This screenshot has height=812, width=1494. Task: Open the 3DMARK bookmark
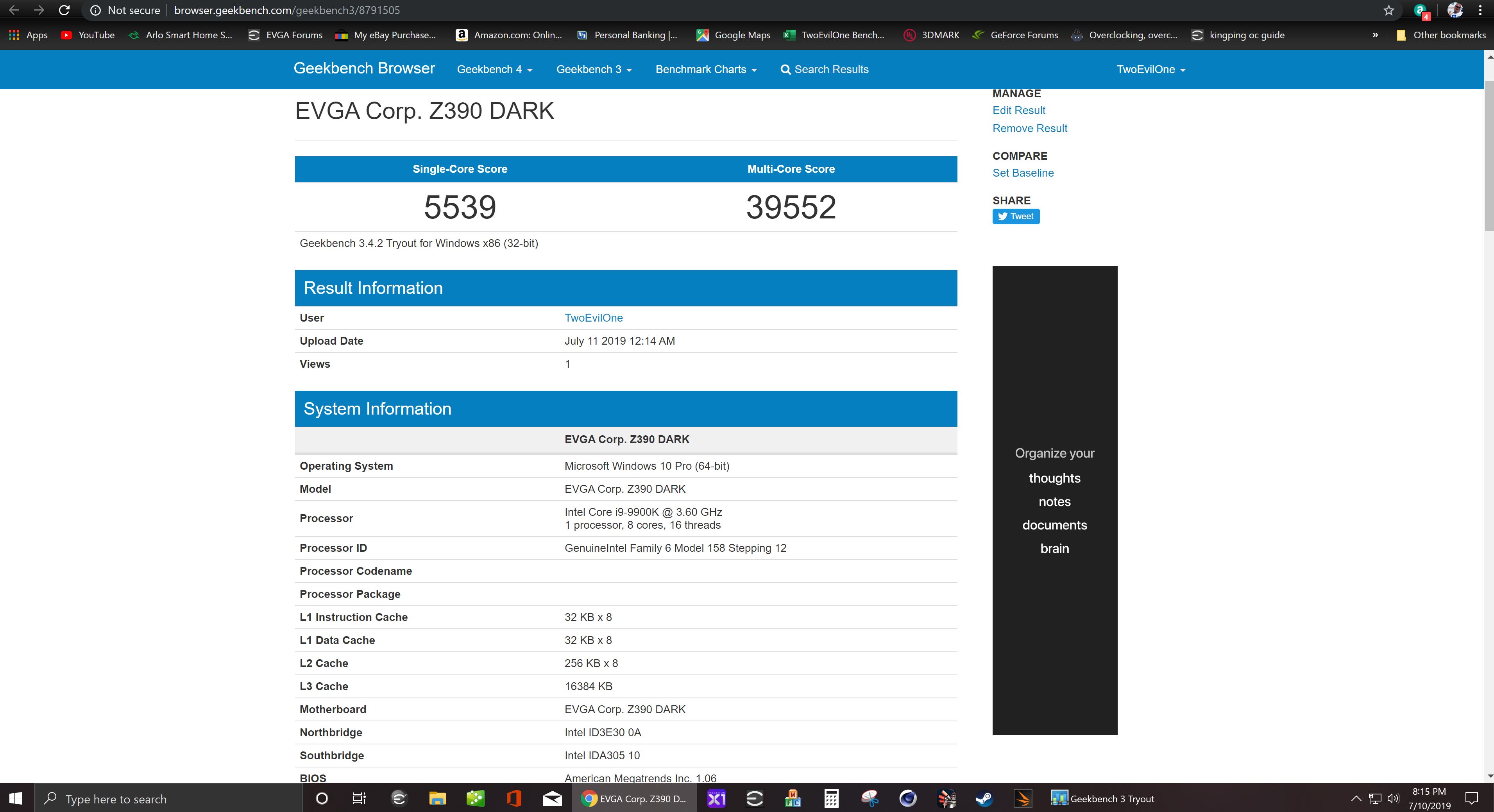click(x=931, y=35)
